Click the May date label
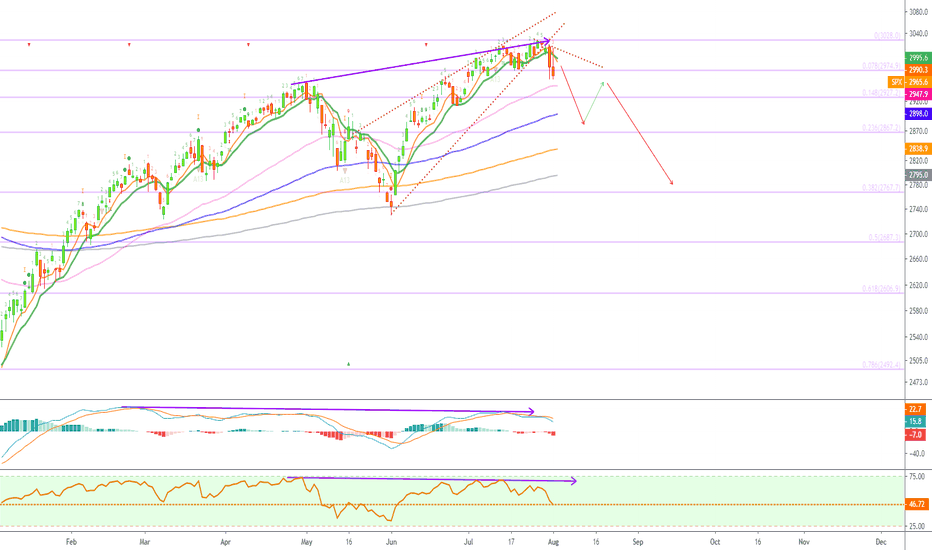 [306, 542]
